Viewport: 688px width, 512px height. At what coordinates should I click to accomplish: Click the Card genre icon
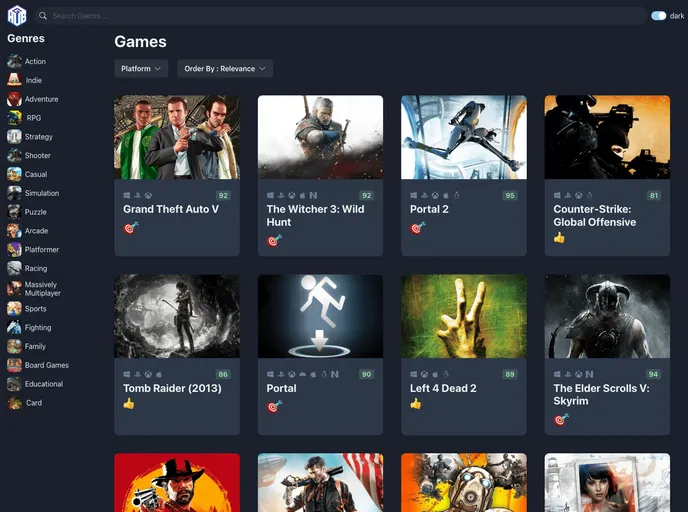click(14, 403)
